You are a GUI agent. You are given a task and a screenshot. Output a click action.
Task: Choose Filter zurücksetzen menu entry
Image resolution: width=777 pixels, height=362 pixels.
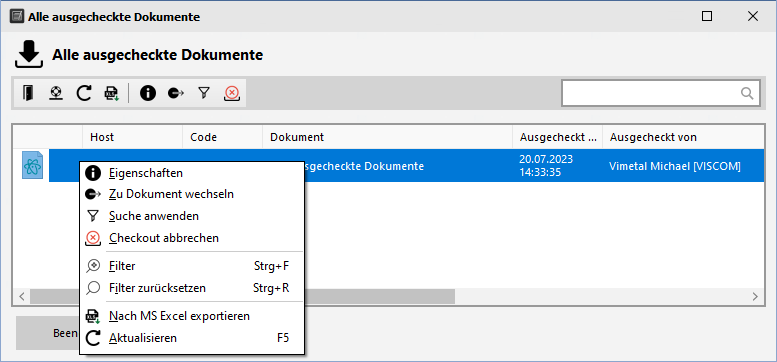[x=192, y=288]
